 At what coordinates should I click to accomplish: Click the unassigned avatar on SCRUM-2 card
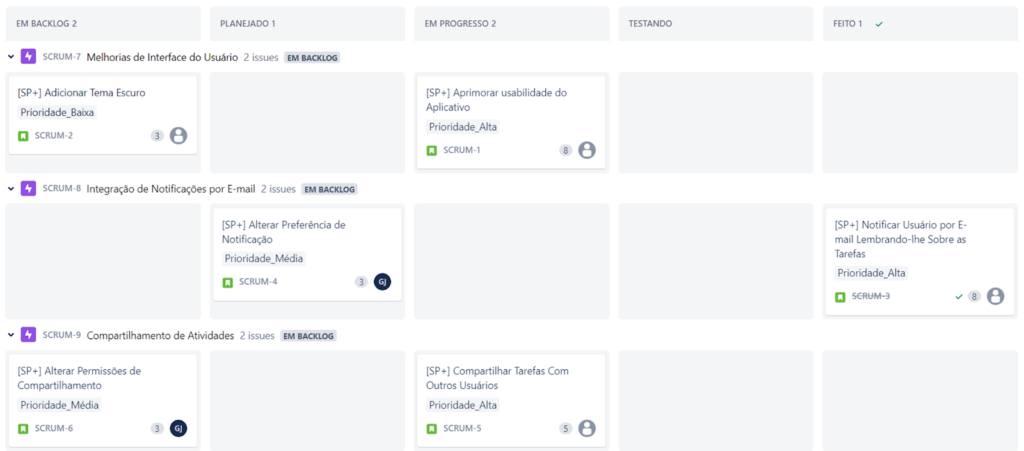click(178, 136)
